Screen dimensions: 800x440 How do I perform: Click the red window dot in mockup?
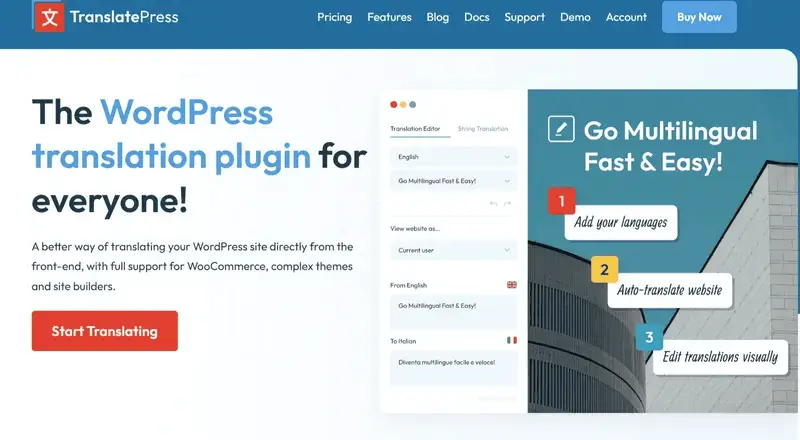(x=393, y=105)
